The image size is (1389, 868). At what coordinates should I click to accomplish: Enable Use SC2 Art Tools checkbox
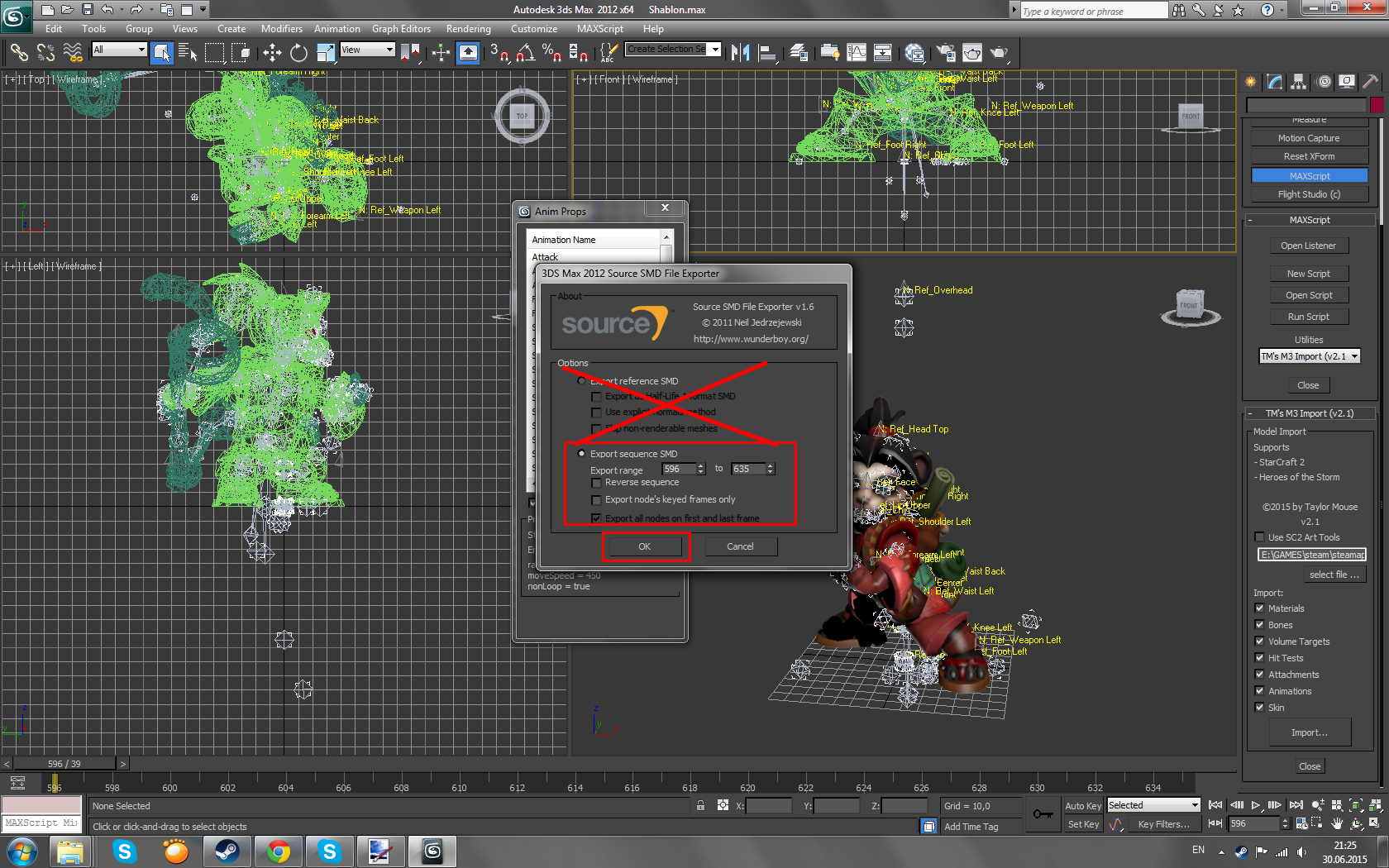point(1259,537)
